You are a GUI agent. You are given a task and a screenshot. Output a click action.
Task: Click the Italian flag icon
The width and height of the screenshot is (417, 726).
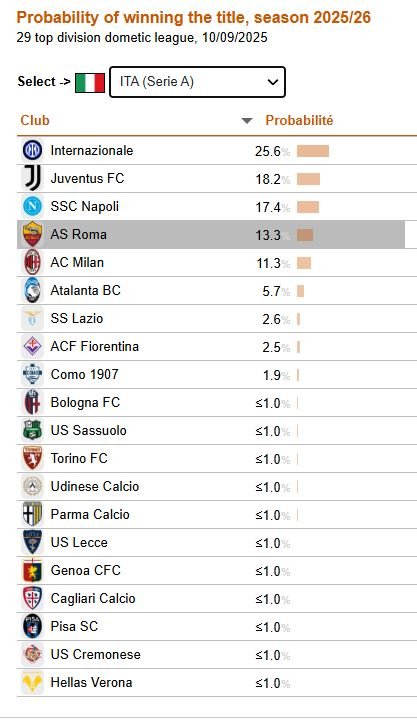click(90, 83)
